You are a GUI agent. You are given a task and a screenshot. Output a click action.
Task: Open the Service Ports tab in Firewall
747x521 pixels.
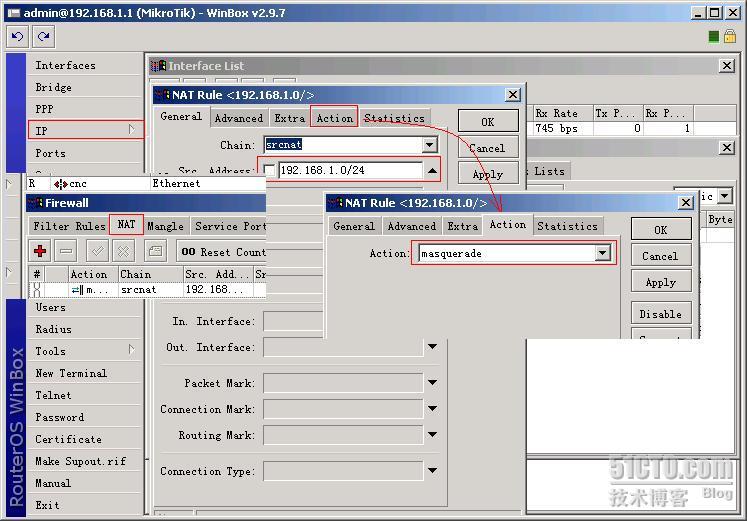(x=229, y=226)
